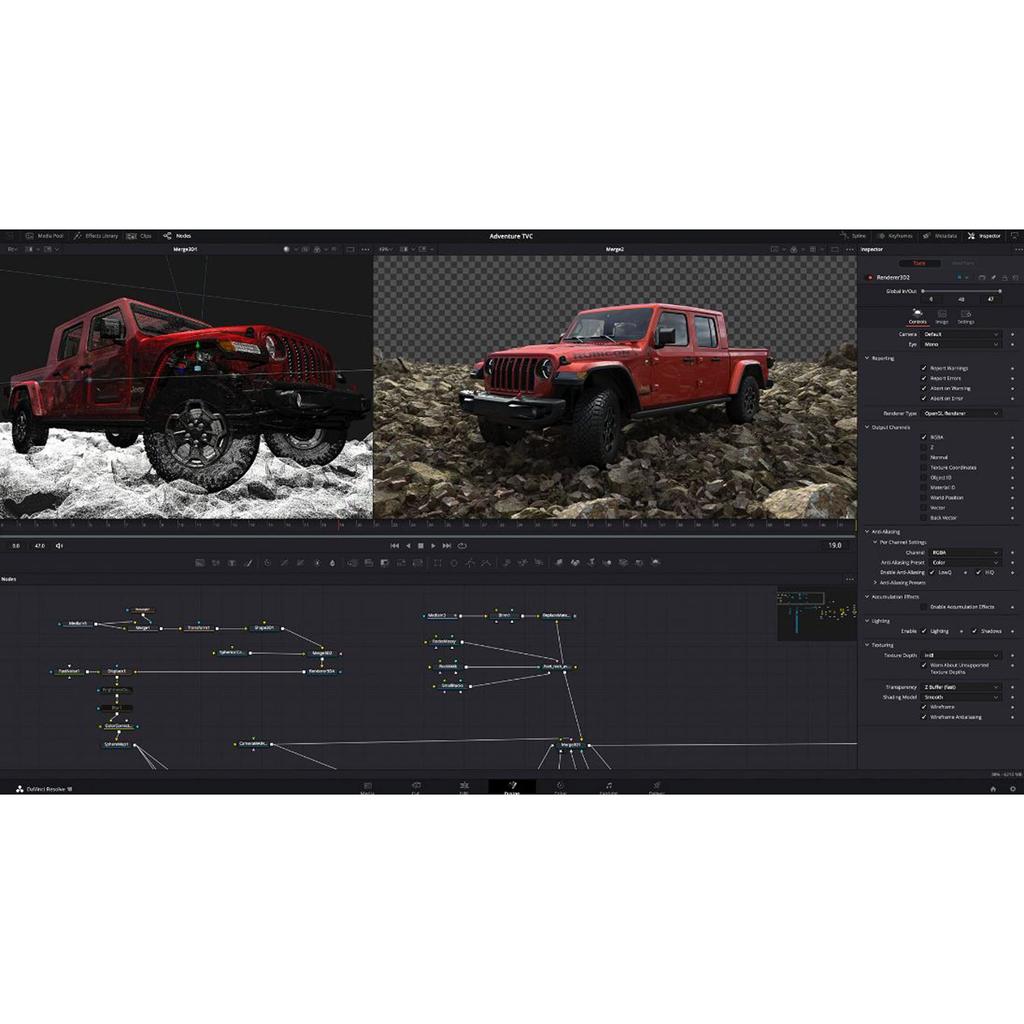Open the Camera dropdown

(x=961, y=334)
